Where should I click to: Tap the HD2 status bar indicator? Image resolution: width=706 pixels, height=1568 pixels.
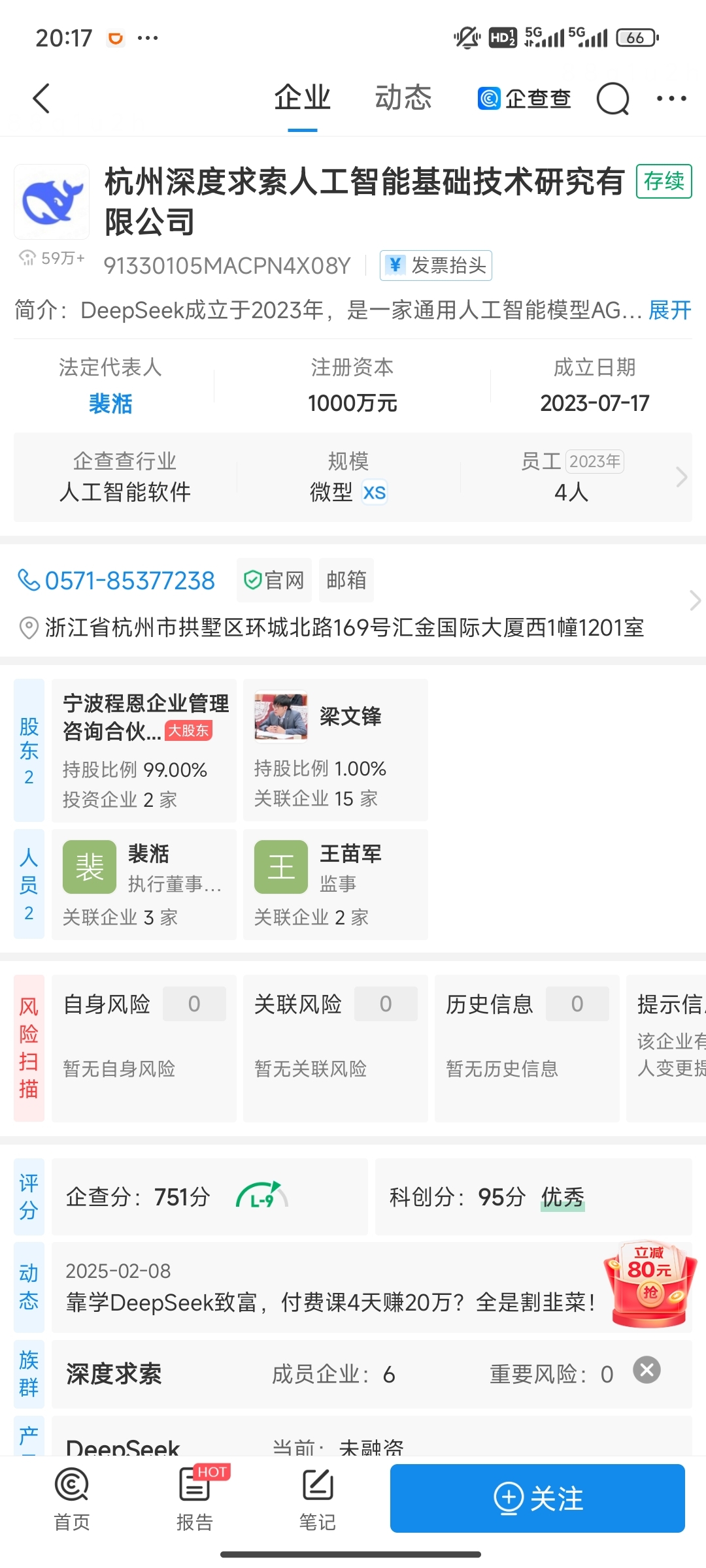coord(503,38)
